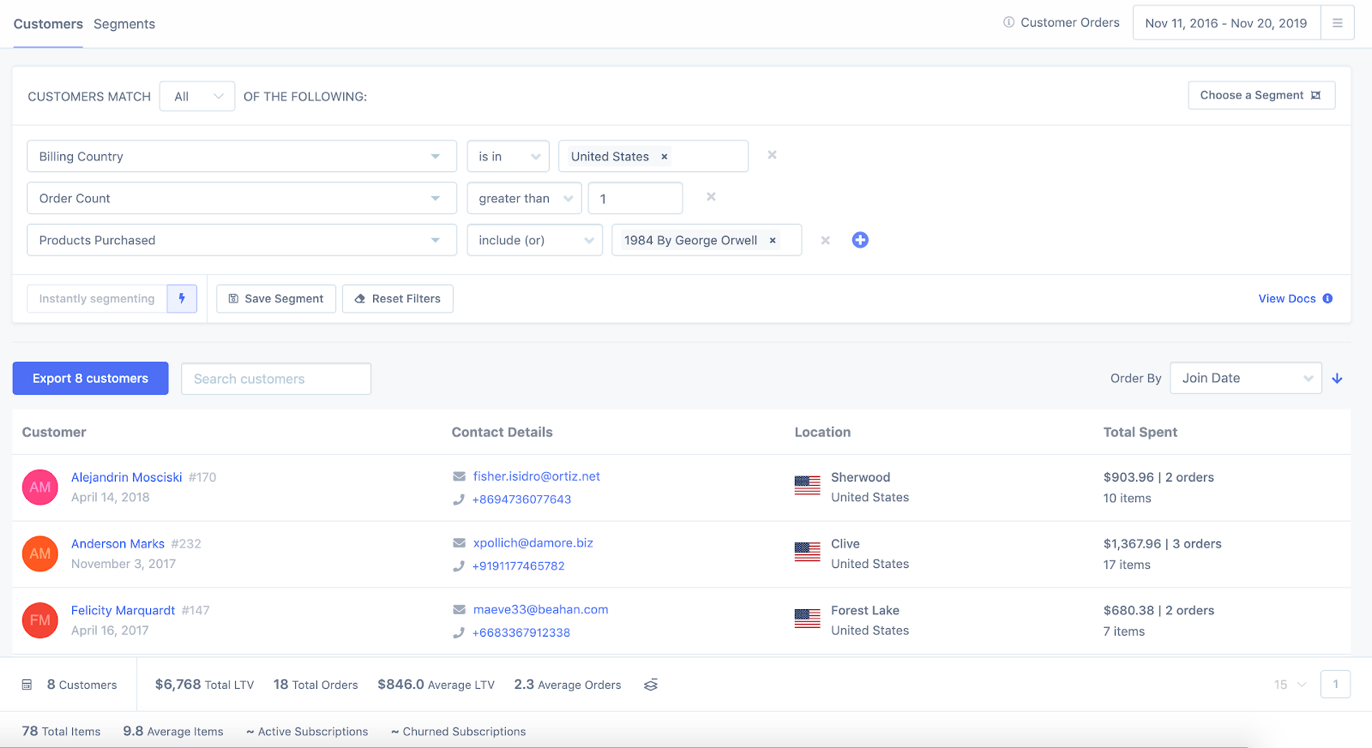Image resolution: width=1372 pixels, height=748 pixels.
Task: Click Anderson Marks' avatar
Action: [40, 553]
